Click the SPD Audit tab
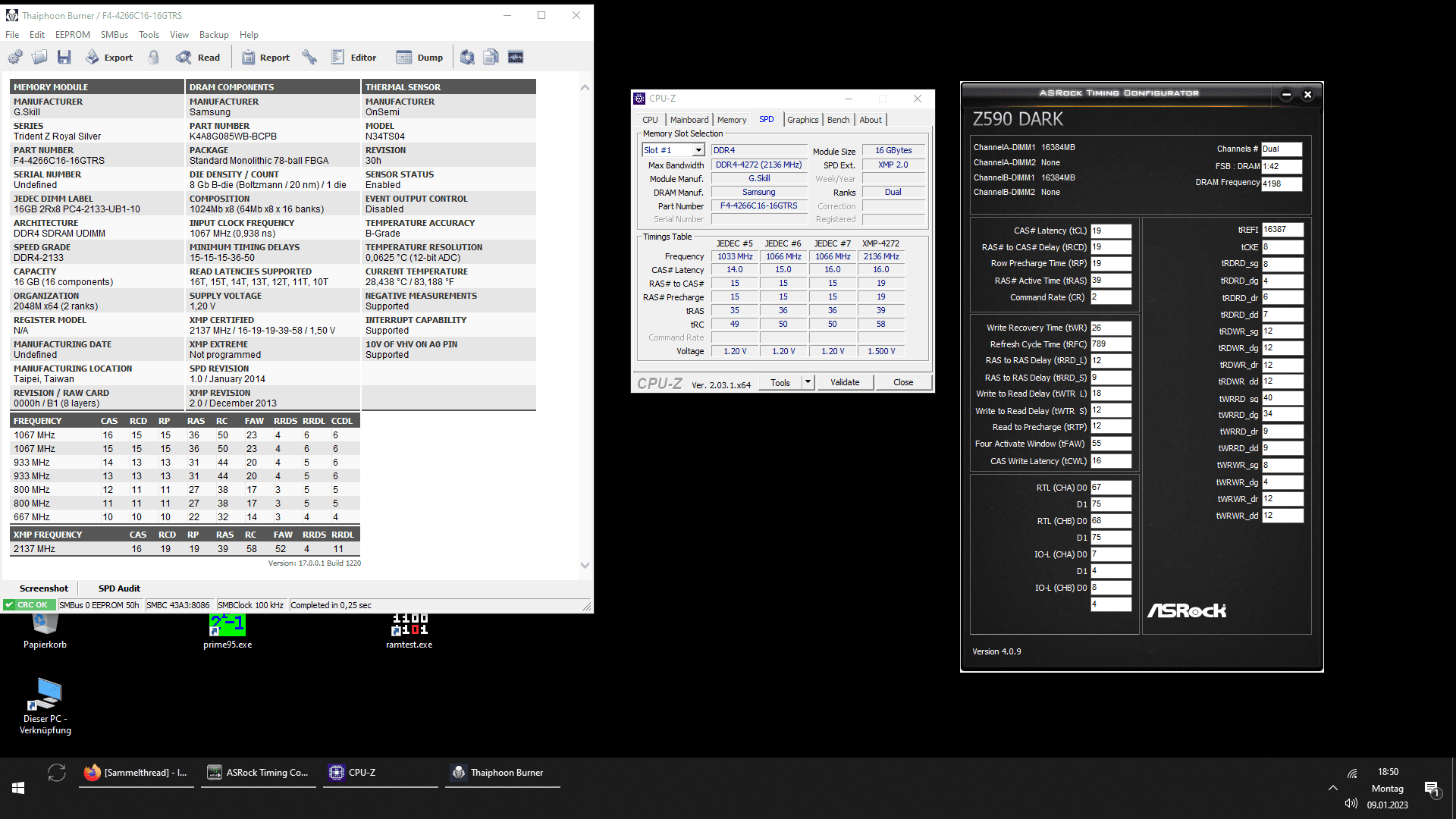1456x819 pixels. [x=119, y=588]
